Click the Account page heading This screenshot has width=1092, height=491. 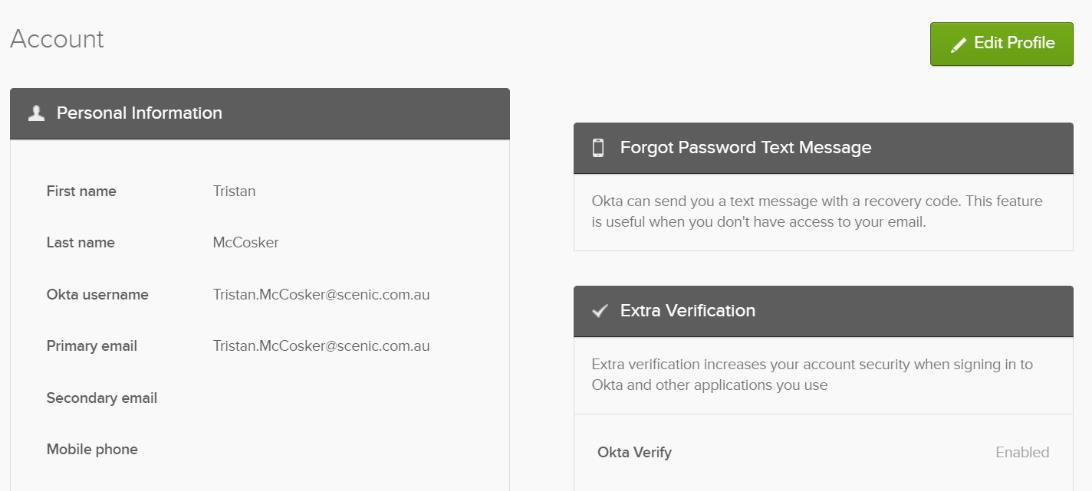coord(57,39)
